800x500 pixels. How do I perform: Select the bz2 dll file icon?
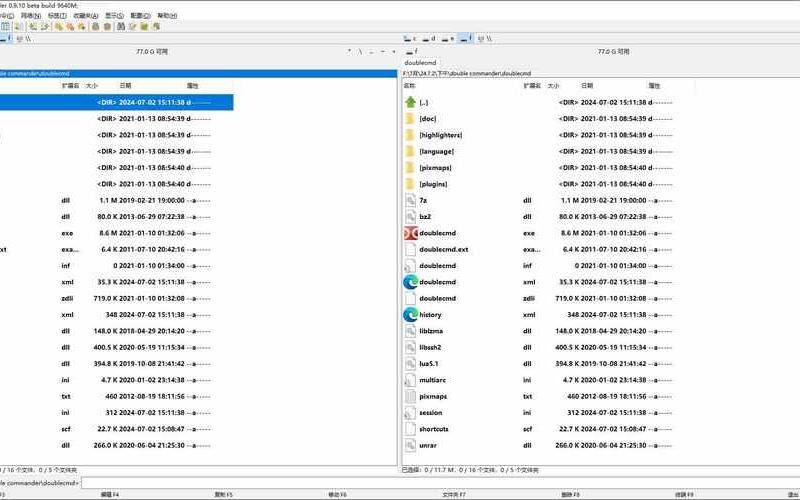click(410, 217)
